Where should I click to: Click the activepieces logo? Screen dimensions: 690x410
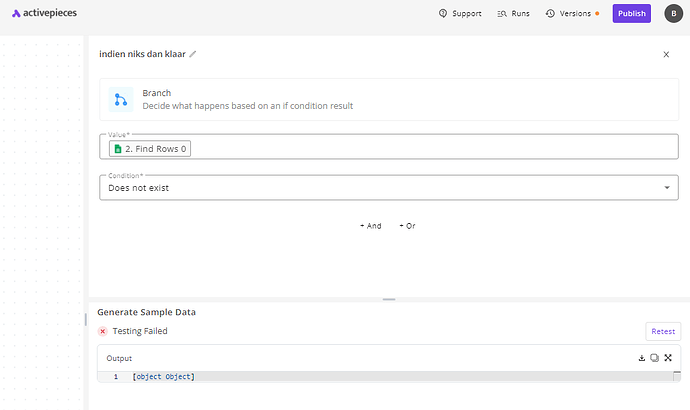pos(44,13)
